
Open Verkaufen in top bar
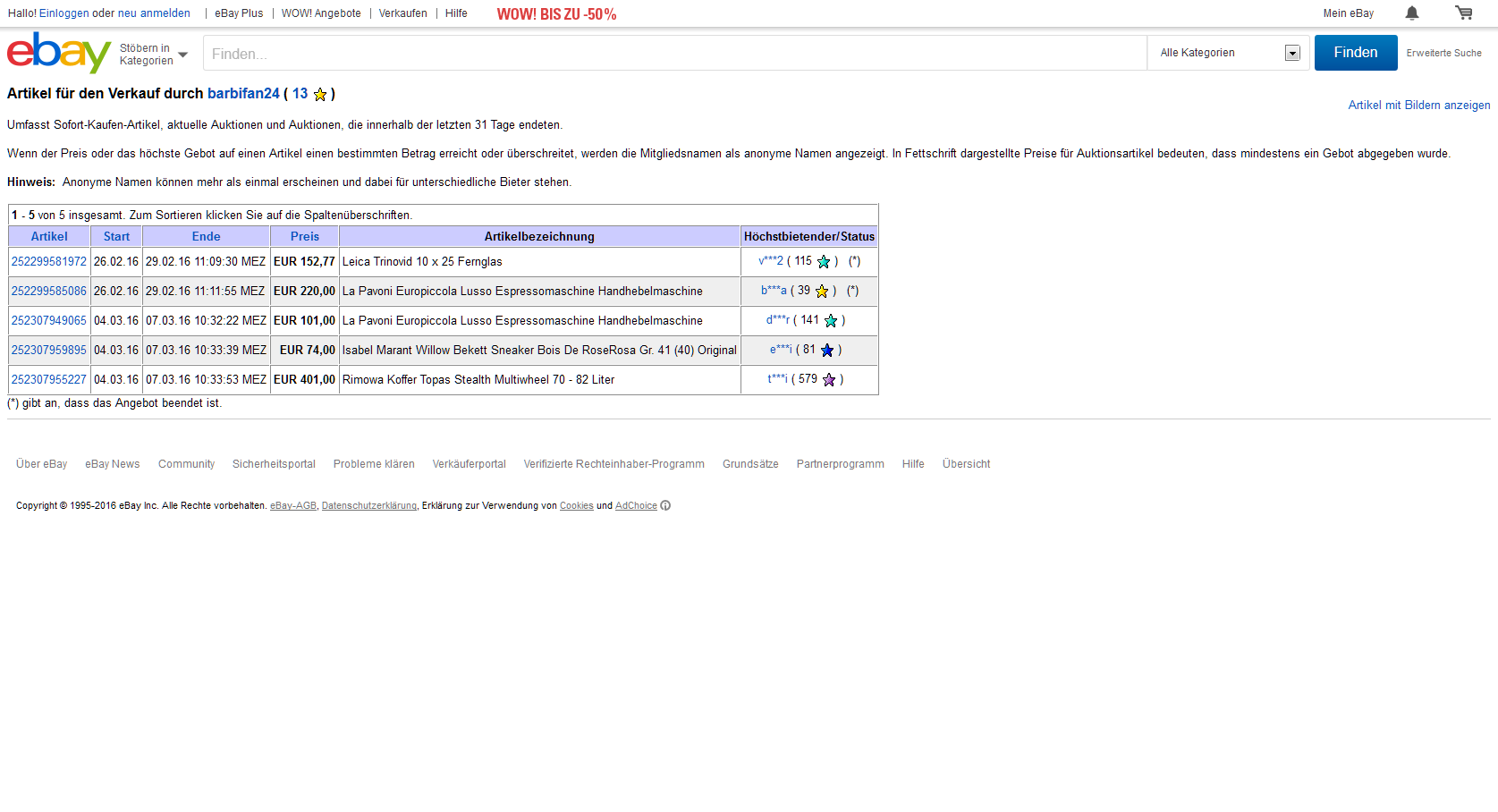[402, 13]
